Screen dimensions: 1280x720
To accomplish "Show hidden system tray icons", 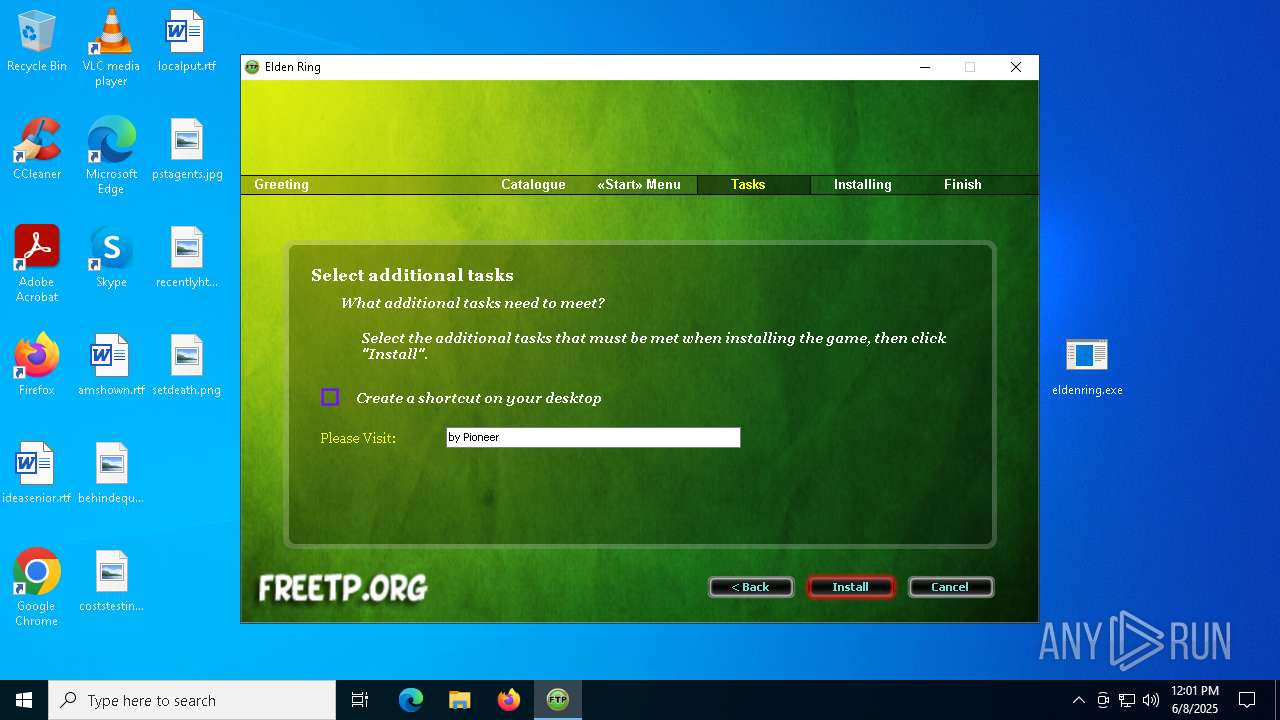I will (x=1078, y=700).
